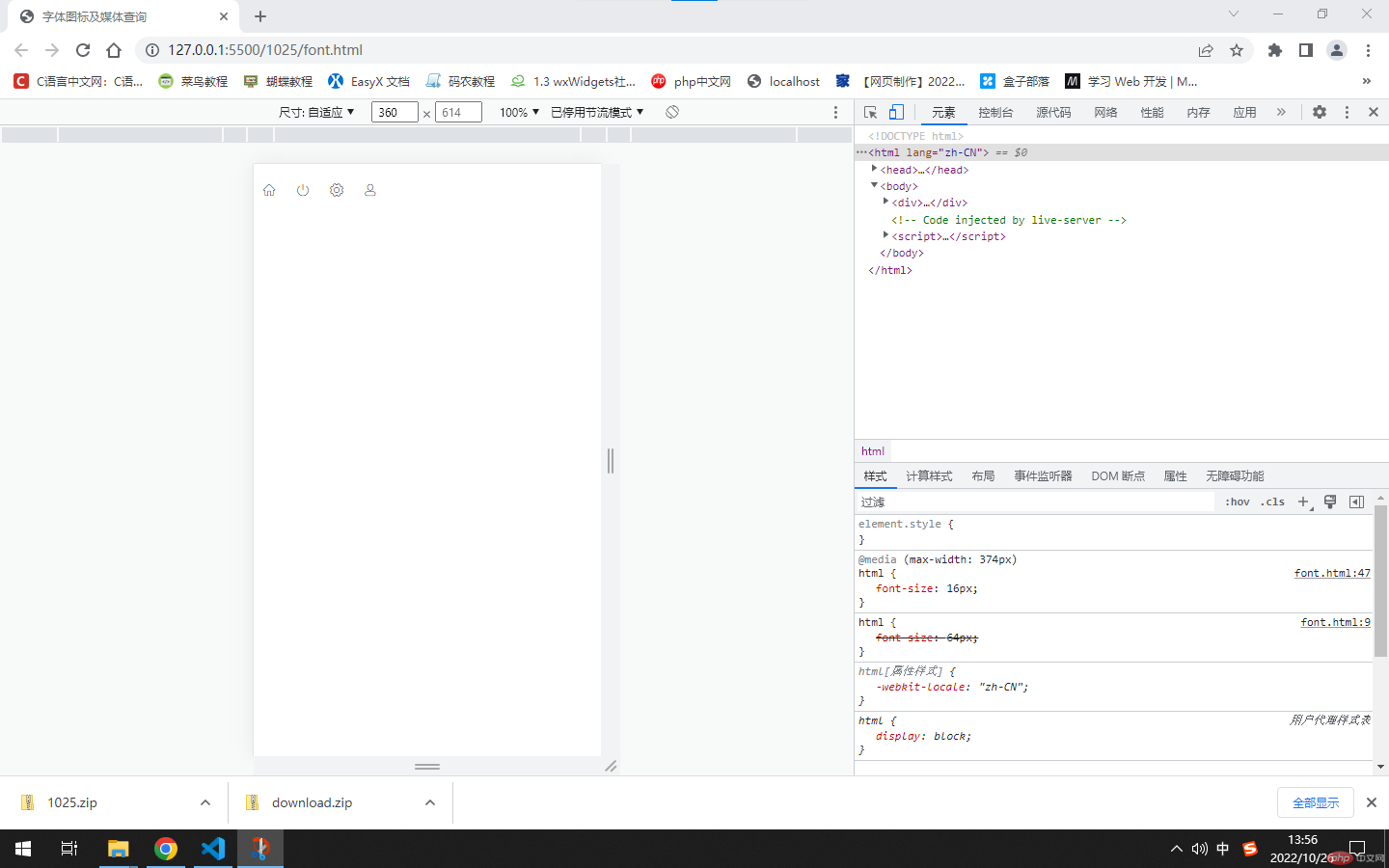Reload the page with the refresh button
This screenshot has height=868, width=1389.
pos(83,50)
